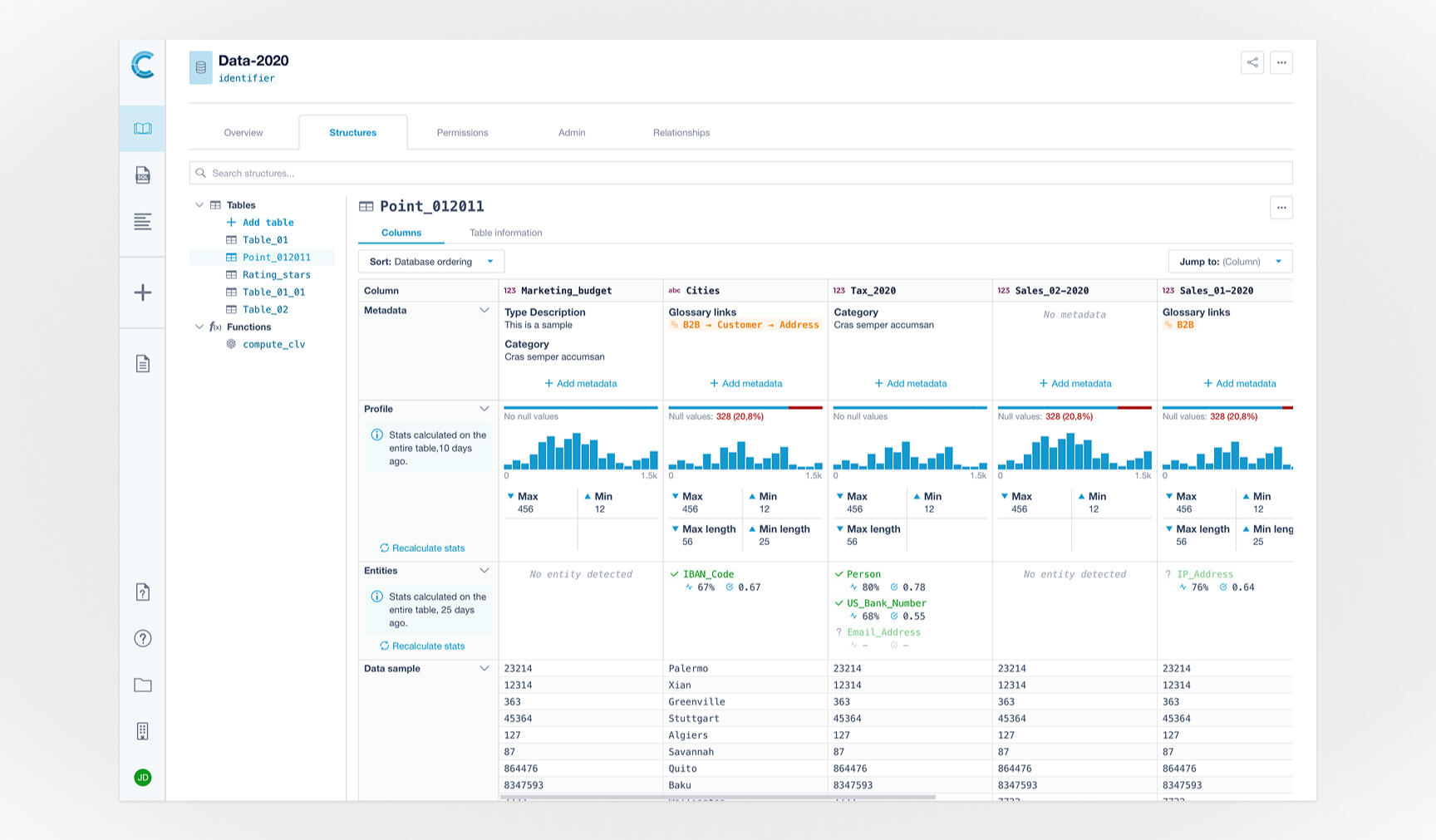This screenshot has height=840, width=1436.
Task: Collapse the Entities row section
Action: click(484, 571)
